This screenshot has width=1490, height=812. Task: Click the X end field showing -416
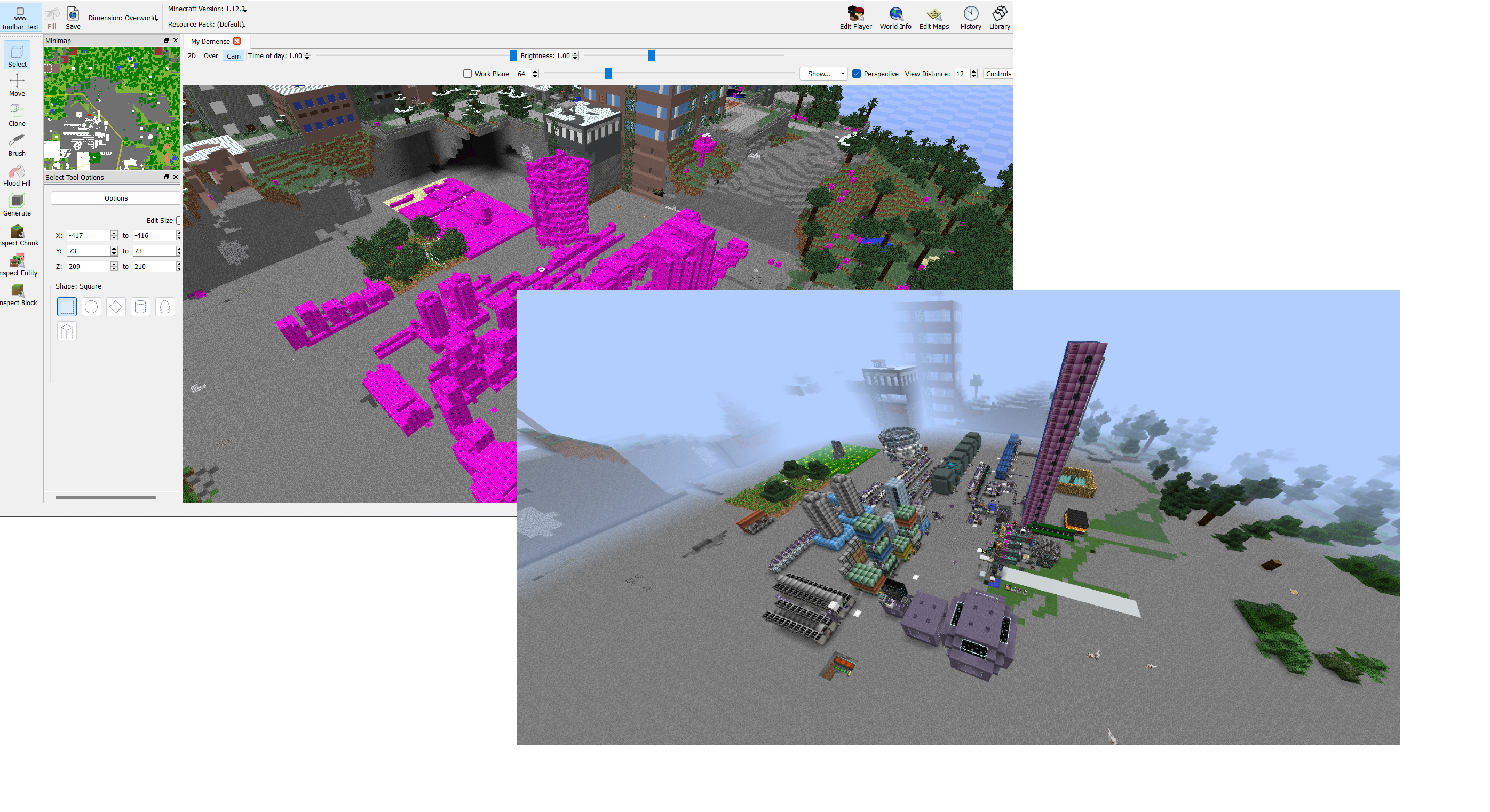tap(154, 235)
